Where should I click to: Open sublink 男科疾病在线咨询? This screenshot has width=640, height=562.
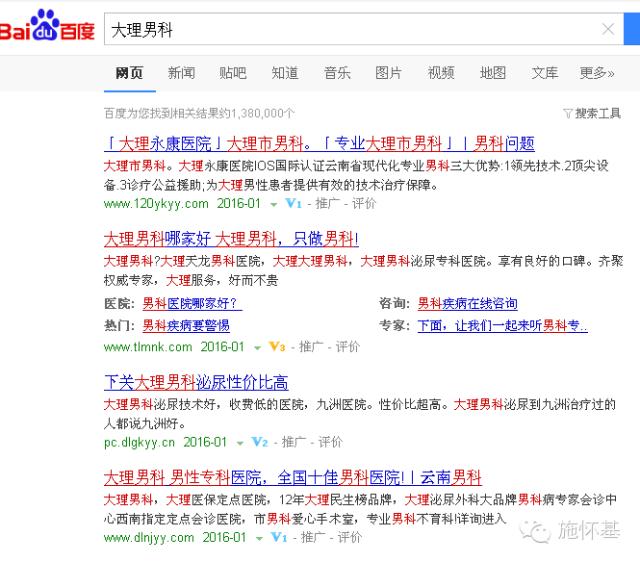[x=467, y=303]
